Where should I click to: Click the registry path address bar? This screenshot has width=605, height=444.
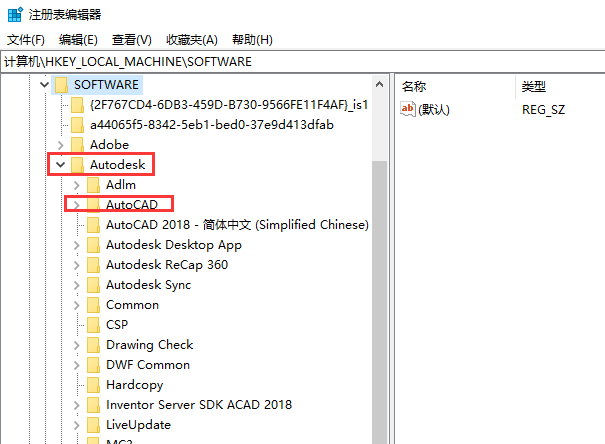click(x=302, y=62)
